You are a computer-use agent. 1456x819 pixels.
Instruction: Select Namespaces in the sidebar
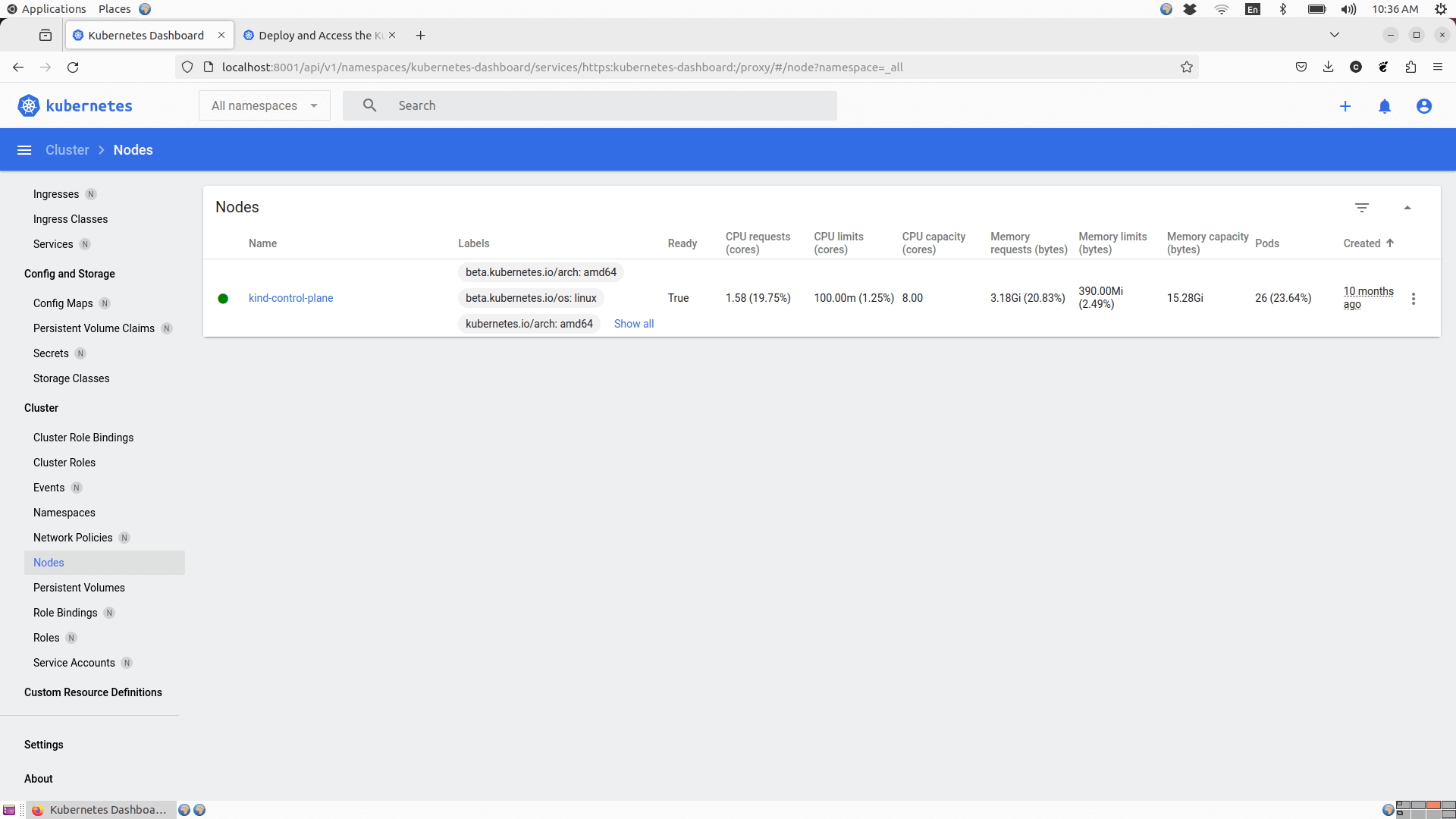click(x=64, y=513)
